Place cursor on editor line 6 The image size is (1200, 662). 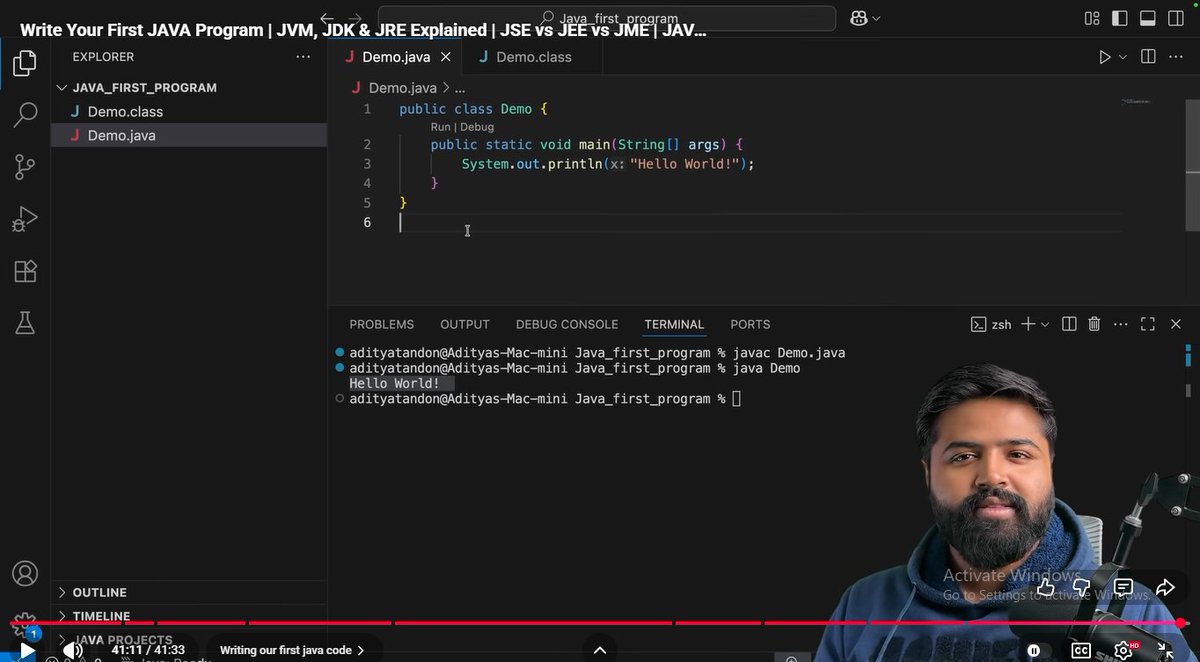pos(760,222)
